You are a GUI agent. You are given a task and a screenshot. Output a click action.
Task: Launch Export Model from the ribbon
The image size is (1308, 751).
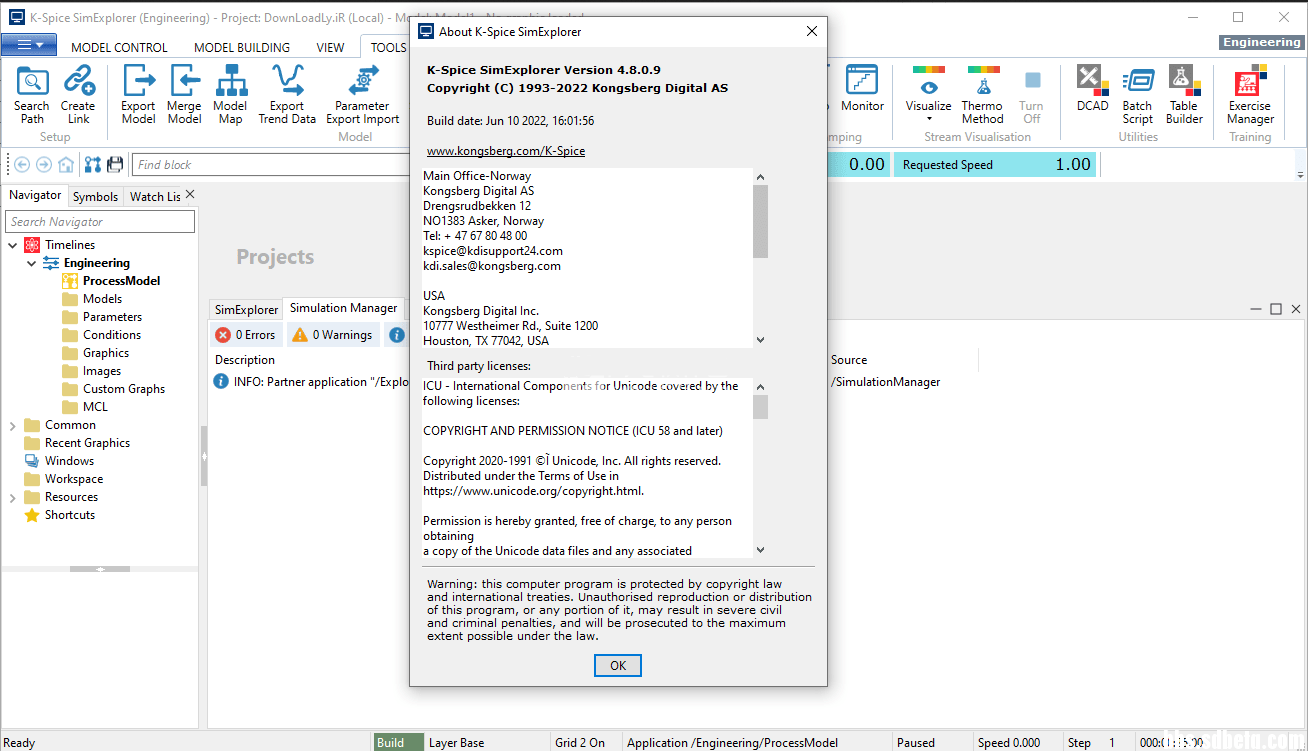coord(138,94)
